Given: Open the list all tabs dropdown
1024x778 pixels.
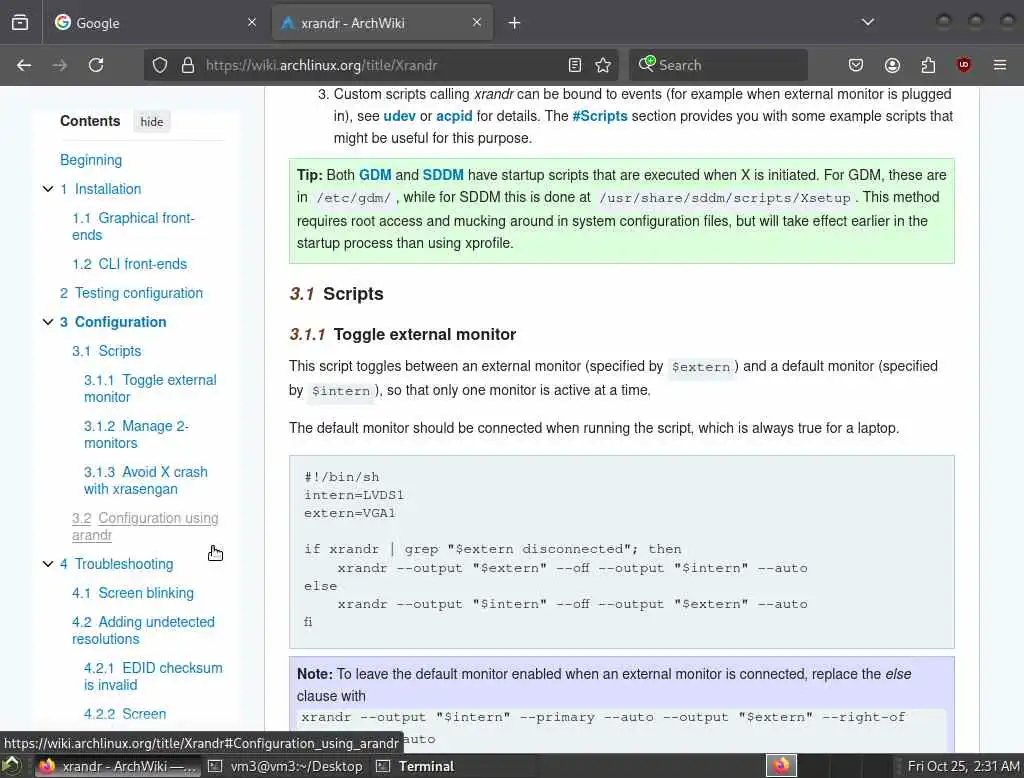Looking at the screenshot, I should point(867,23).
